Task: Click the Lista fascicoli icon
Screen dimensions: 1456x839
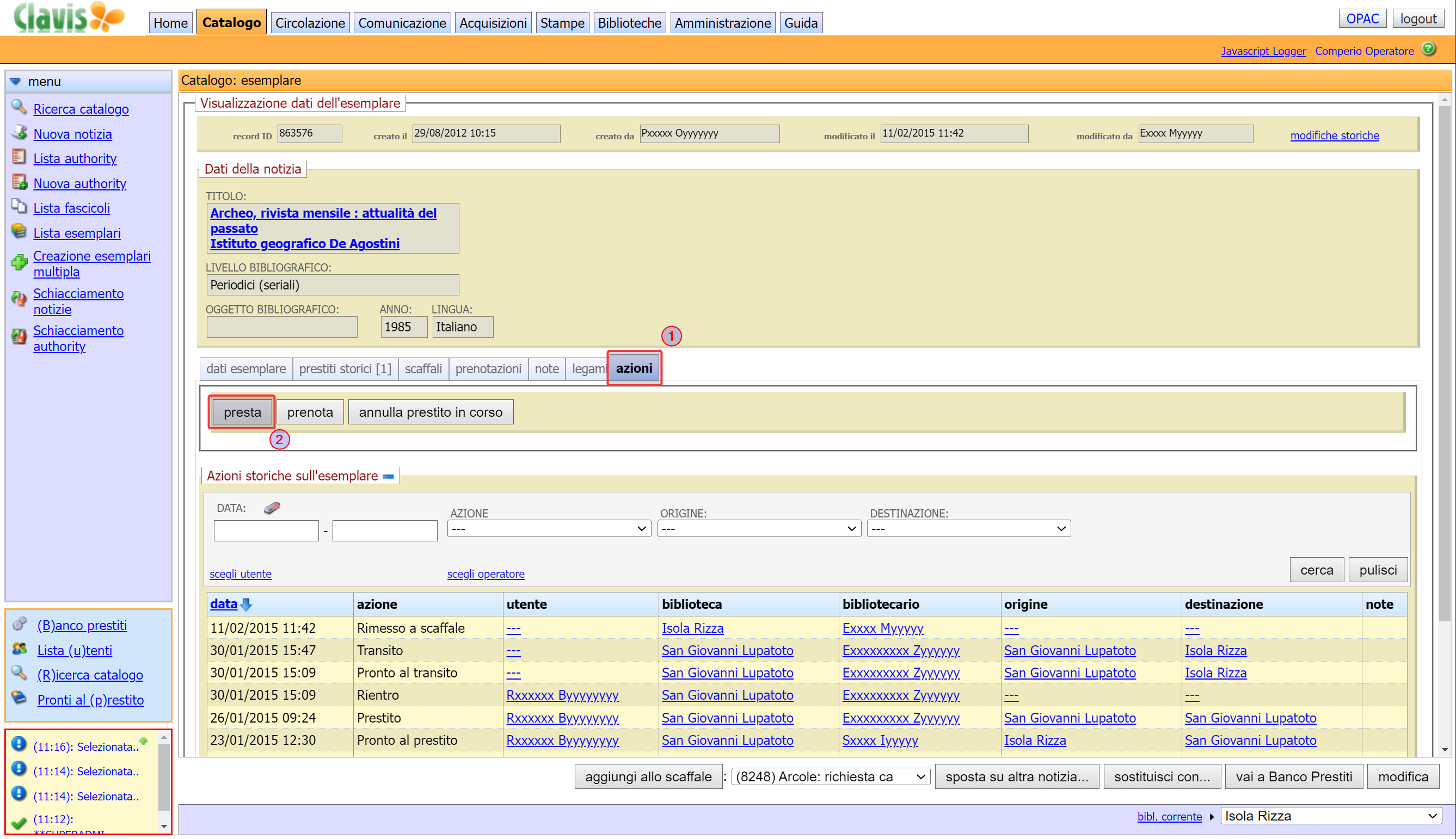Action: [19, 207]
